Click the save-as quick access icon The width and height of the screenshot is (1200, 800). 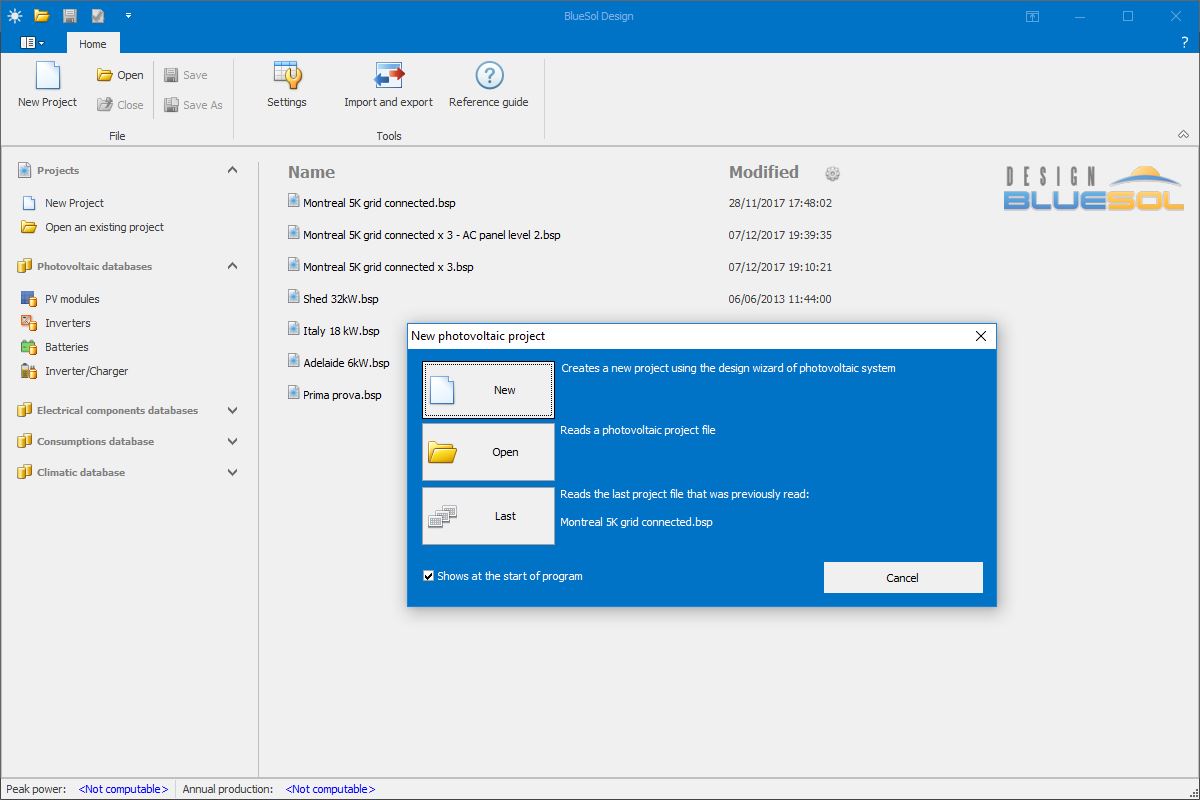[97, 15]
